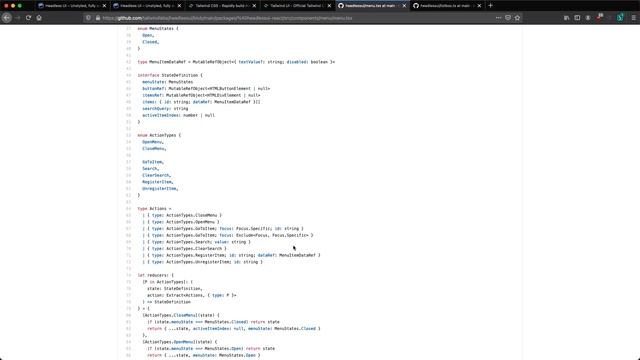Image resolution: width=640 pixels, height=360 pixels.
Task: Click the 'RegisterItem,' enum entry
Action: 158,182
